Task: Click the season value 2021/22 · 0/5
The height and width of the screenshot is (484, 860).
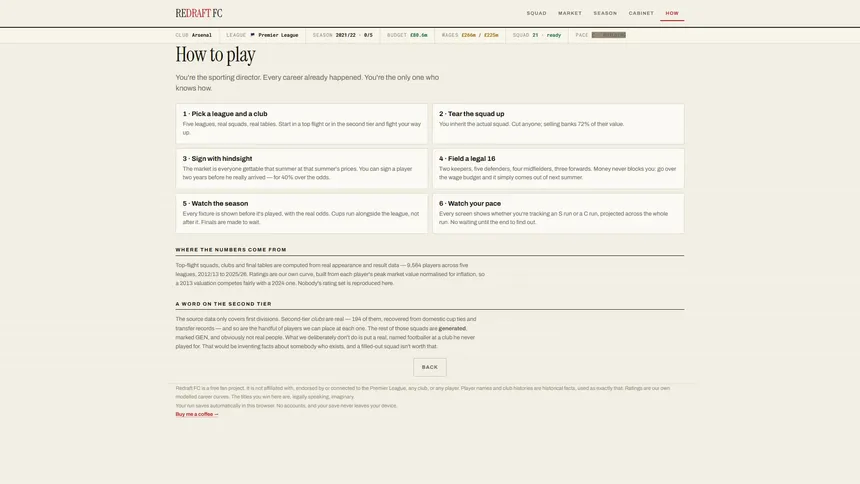Action: [x=354, y=35]
